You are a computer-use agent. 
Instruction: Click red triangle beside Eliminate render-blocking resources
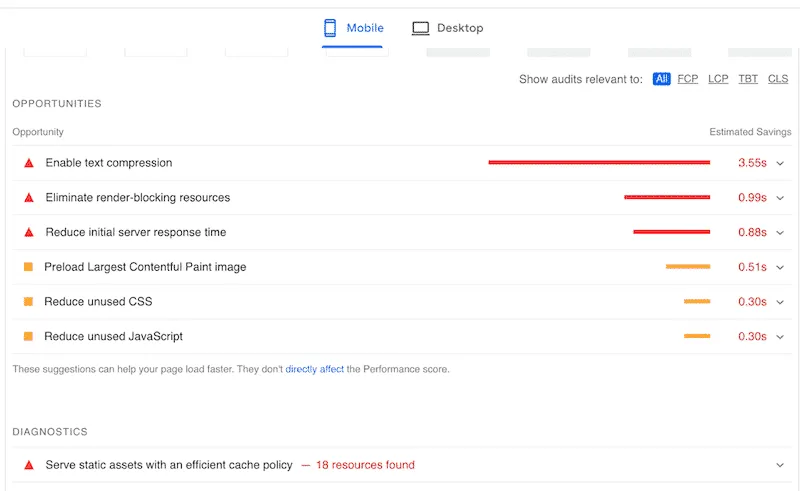(x=29, y=198)
